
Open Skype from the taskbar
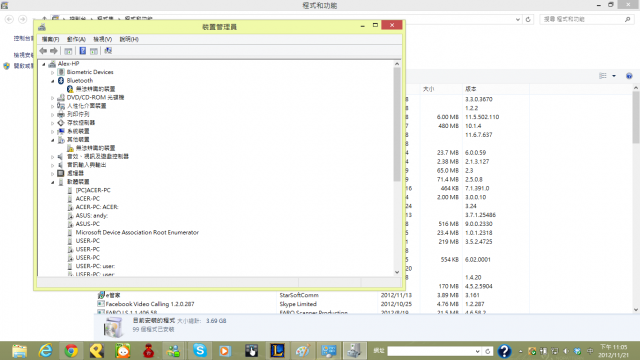200,351
